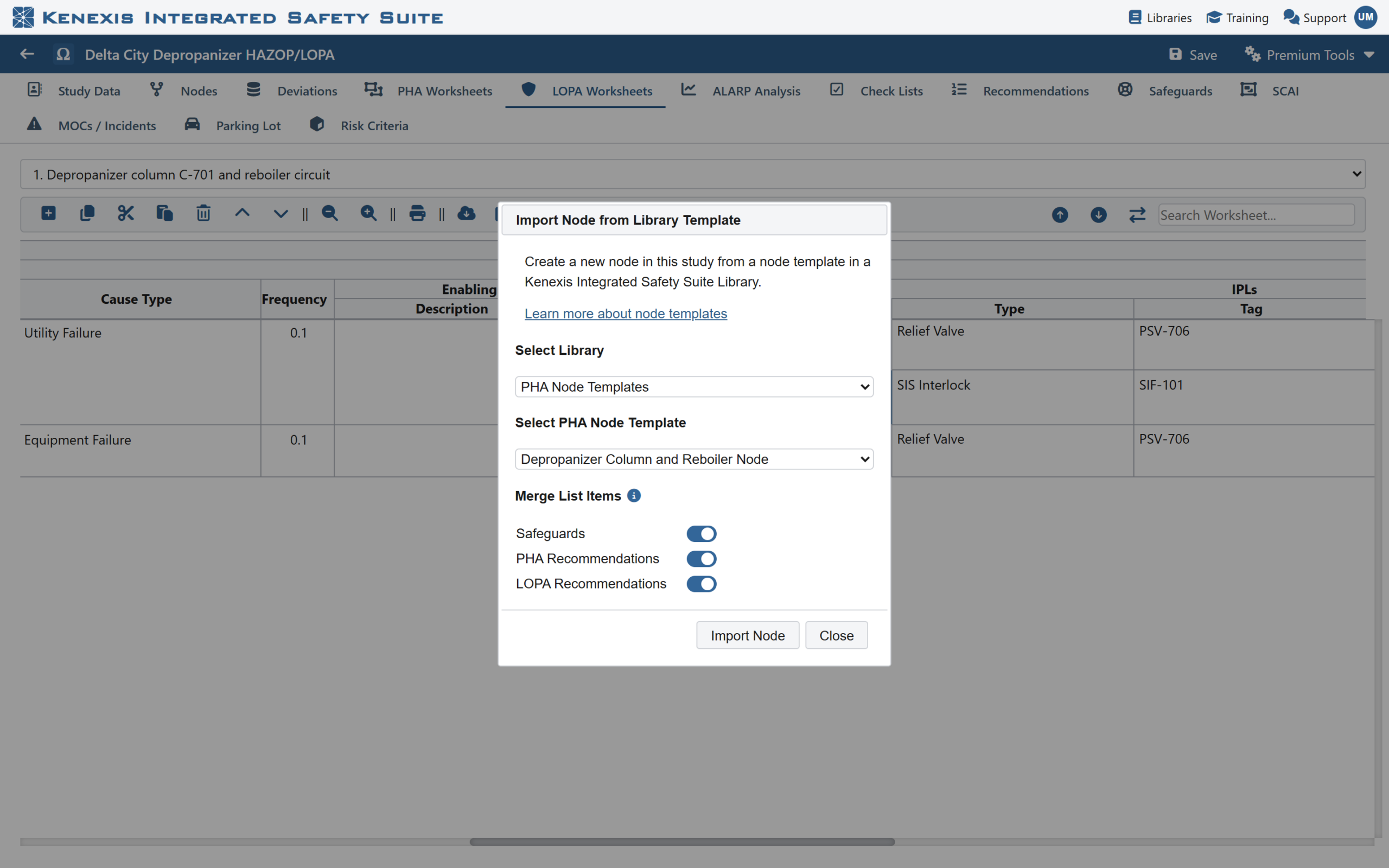Switch to the ALARP Analysis tab

click(x=741, y=91)
